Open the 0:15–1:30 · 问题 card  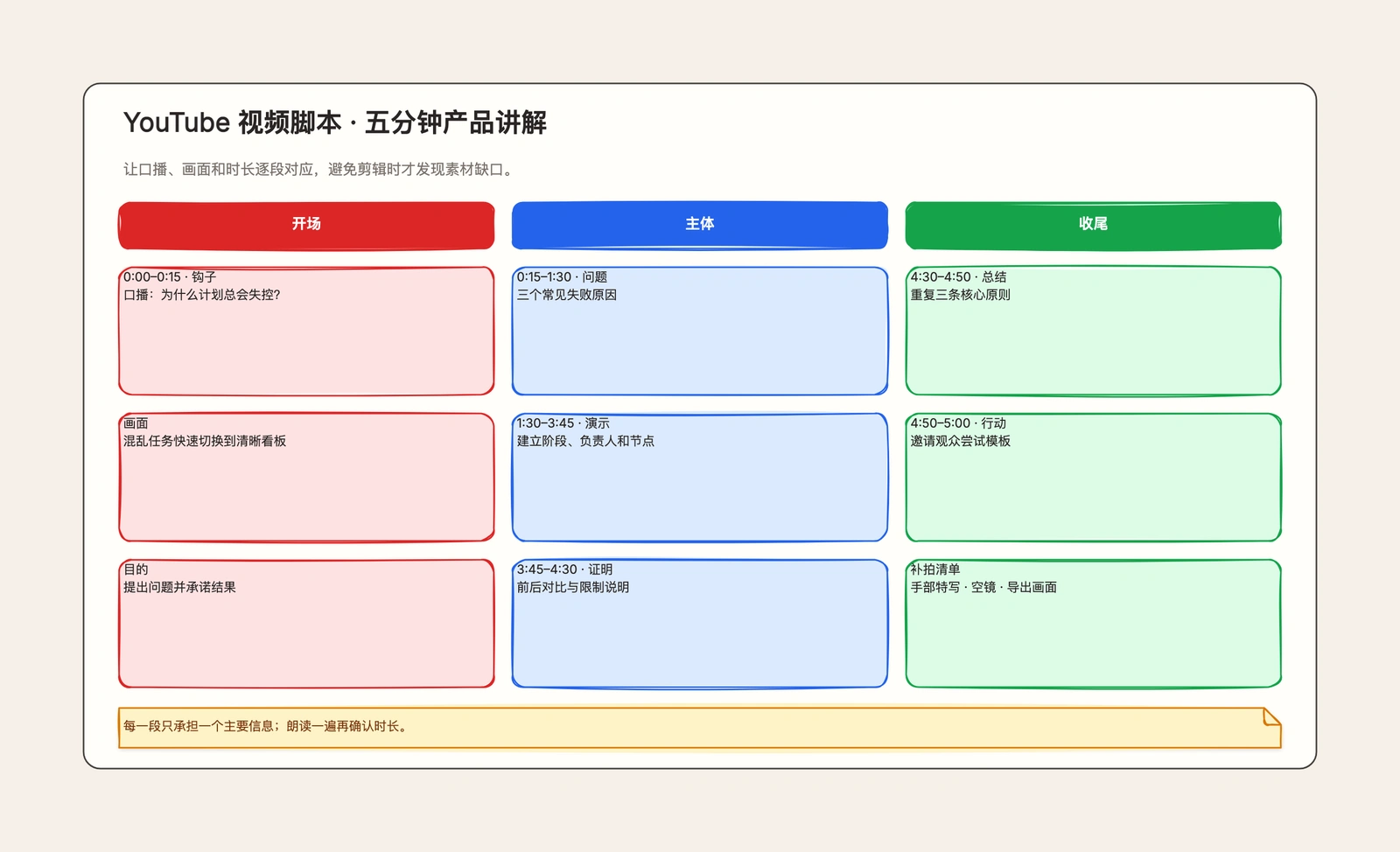click(x=700, y=331)
